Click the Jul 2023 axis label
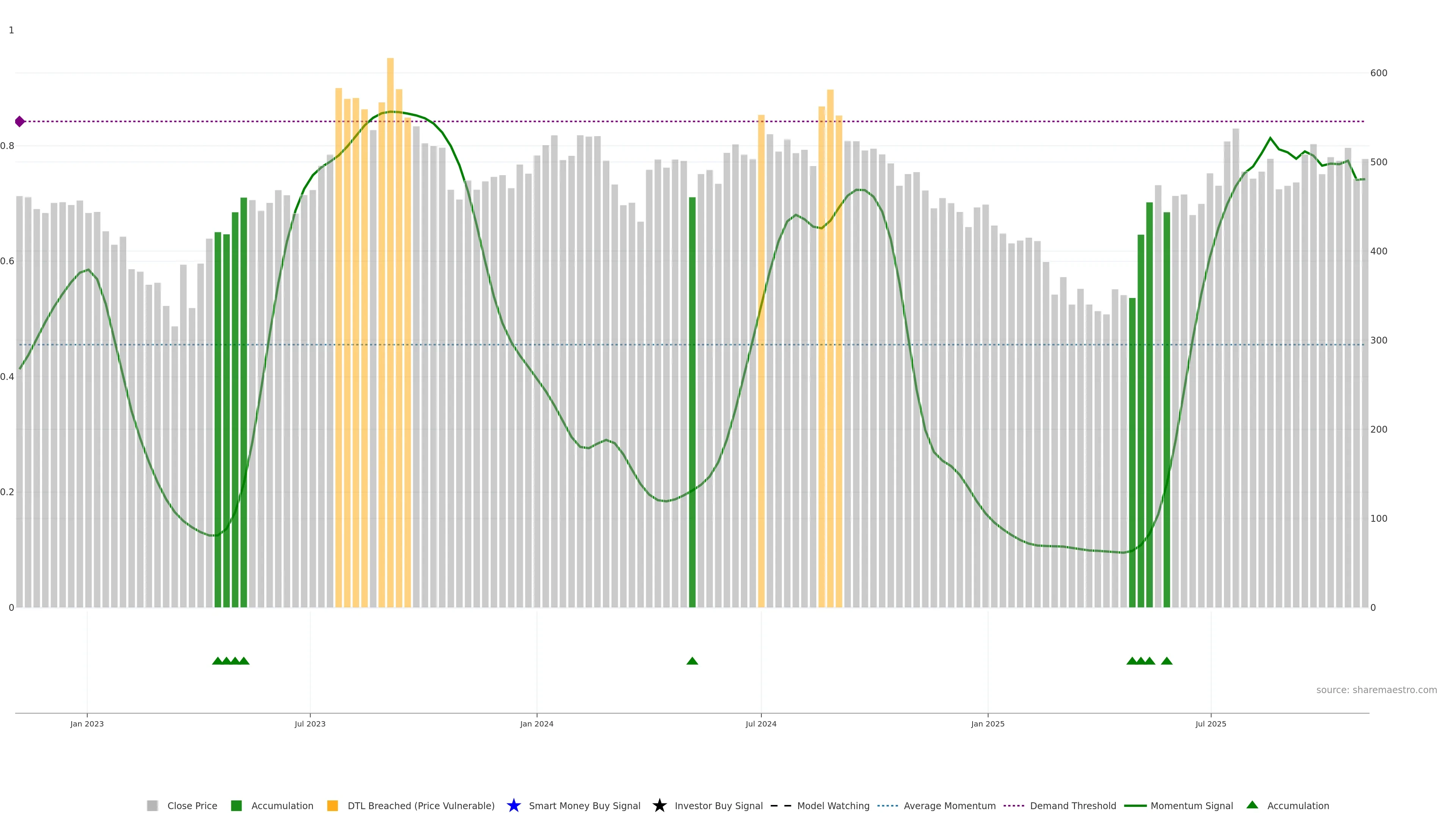Screen dimensions: 1456x819 click(310, 723)
